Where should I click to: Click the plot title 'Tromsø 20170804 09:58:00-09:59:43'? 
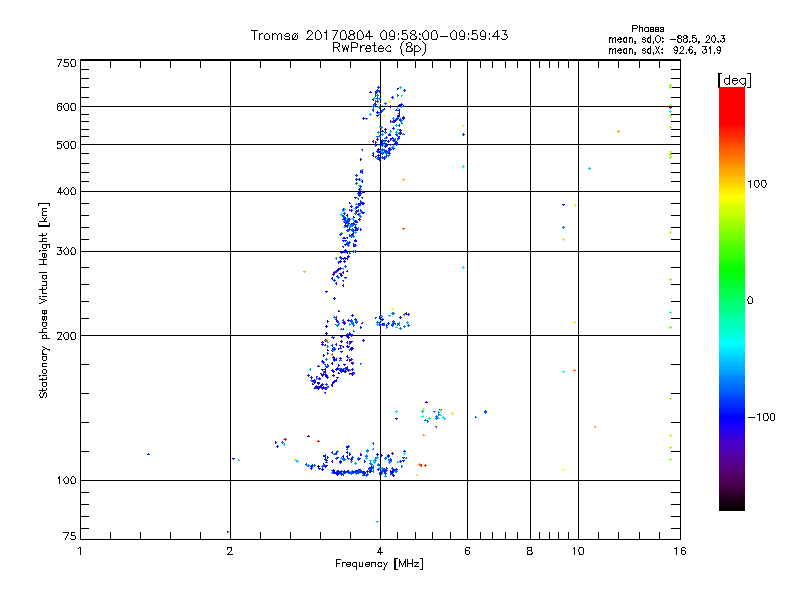[379, 35]
